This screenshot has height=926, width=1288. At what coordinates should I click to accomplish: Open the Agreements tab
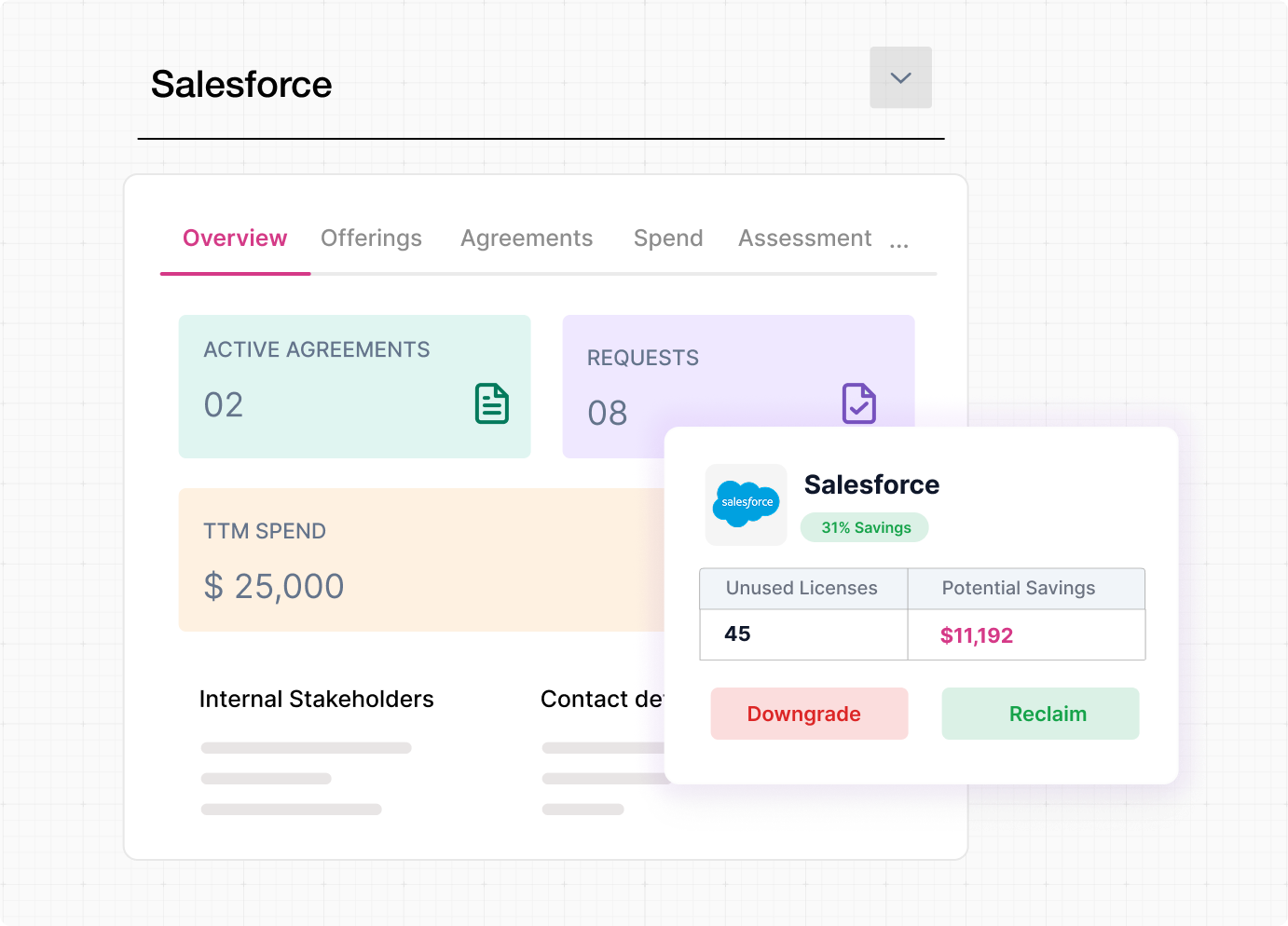point(527,238)
